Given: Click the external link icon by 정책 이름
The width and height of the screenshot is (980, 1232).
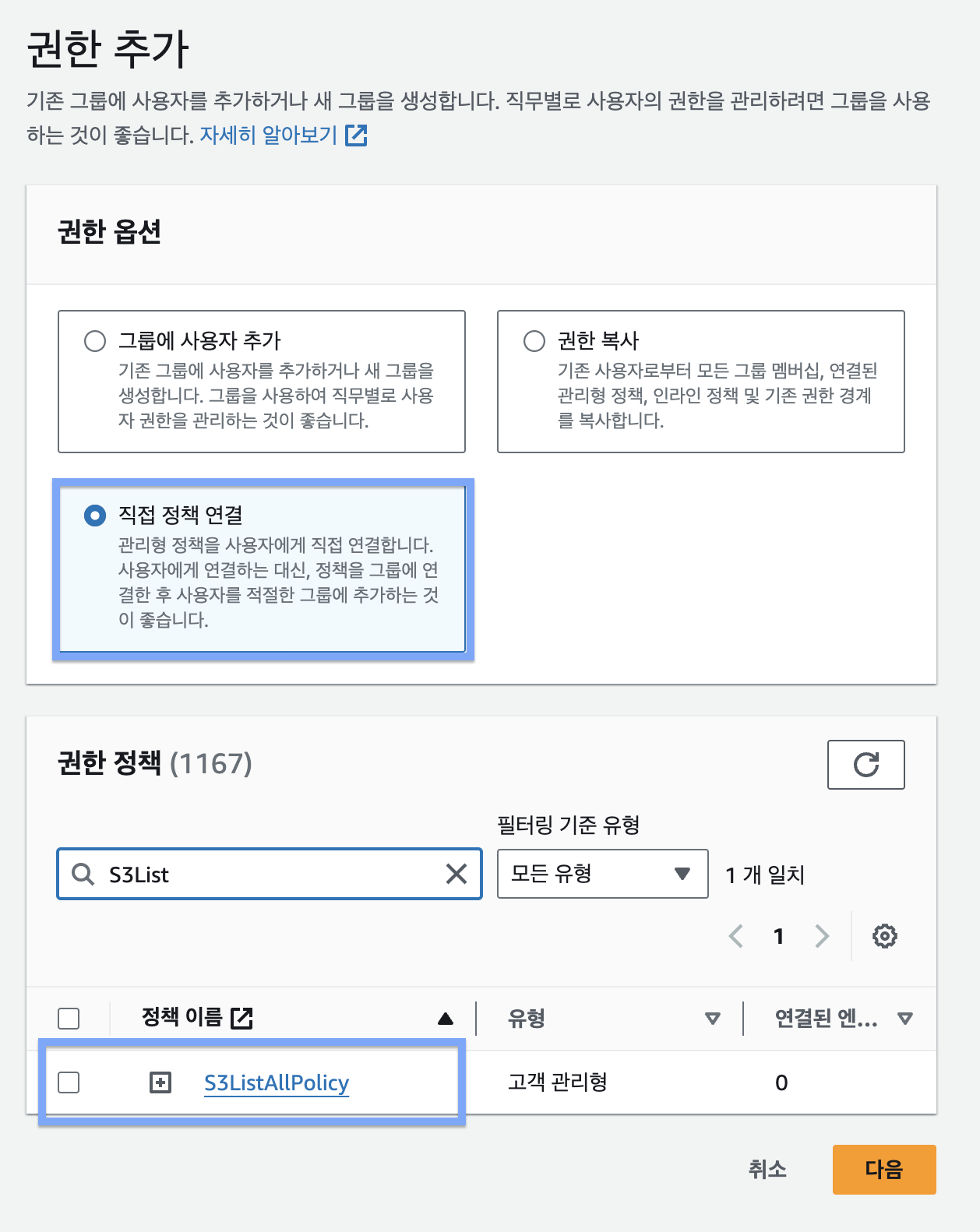Looking at the screenshot, I should click(x=241, y=1018).
